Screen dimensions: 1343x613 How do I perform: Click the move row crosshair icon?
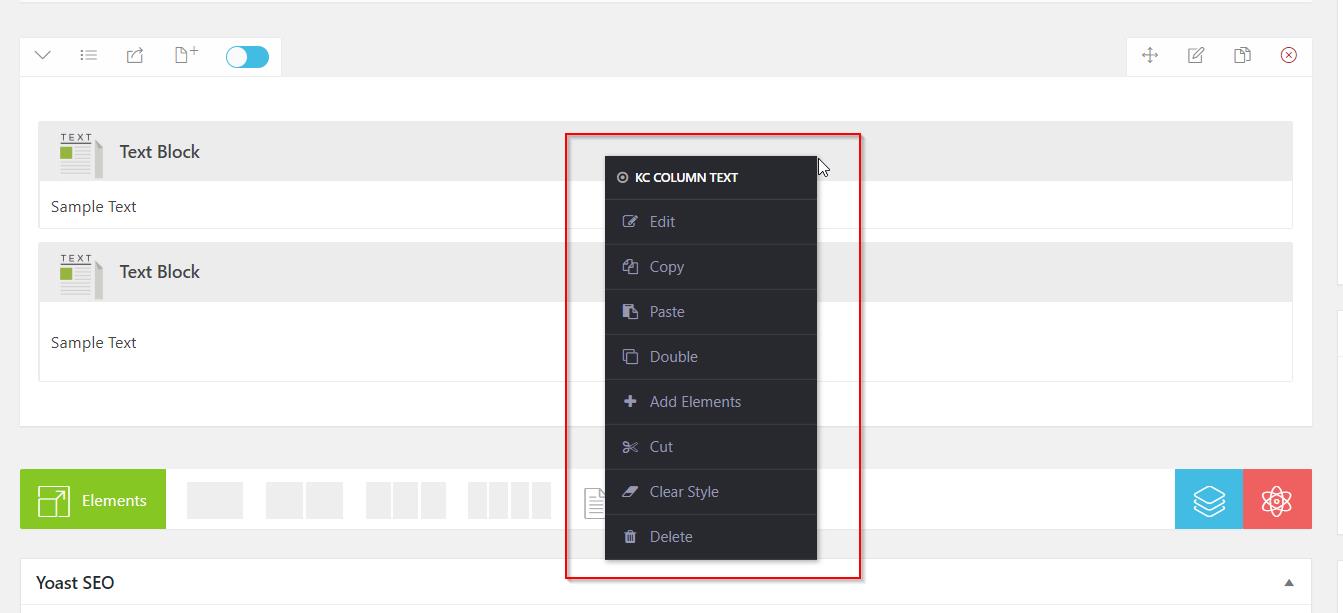point(1150,55)
